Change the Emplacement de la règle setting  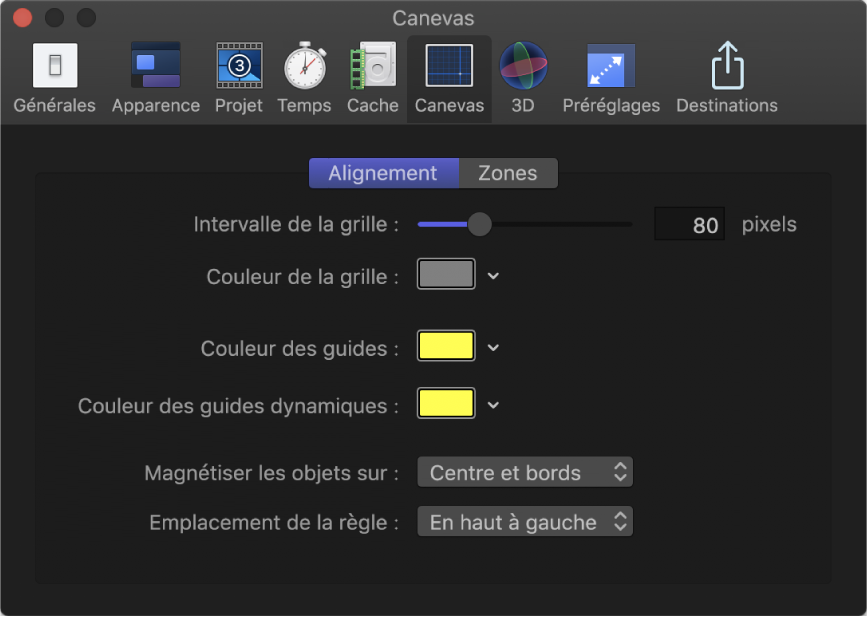pyautogui.click(x=524, y=521)
